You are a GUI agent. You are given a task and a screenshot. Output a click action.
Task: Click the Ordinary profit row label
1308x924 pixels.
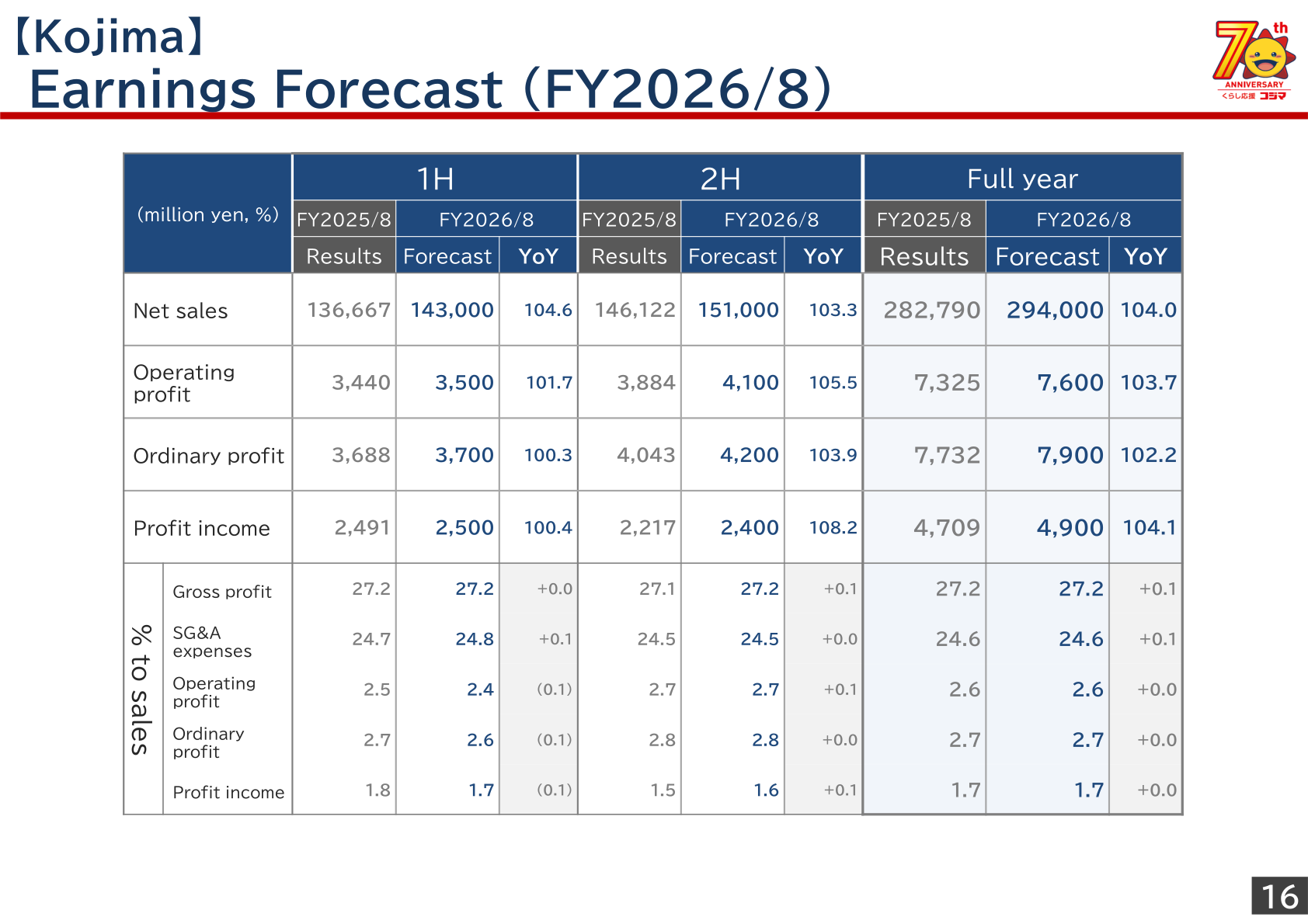pos(209,456)
